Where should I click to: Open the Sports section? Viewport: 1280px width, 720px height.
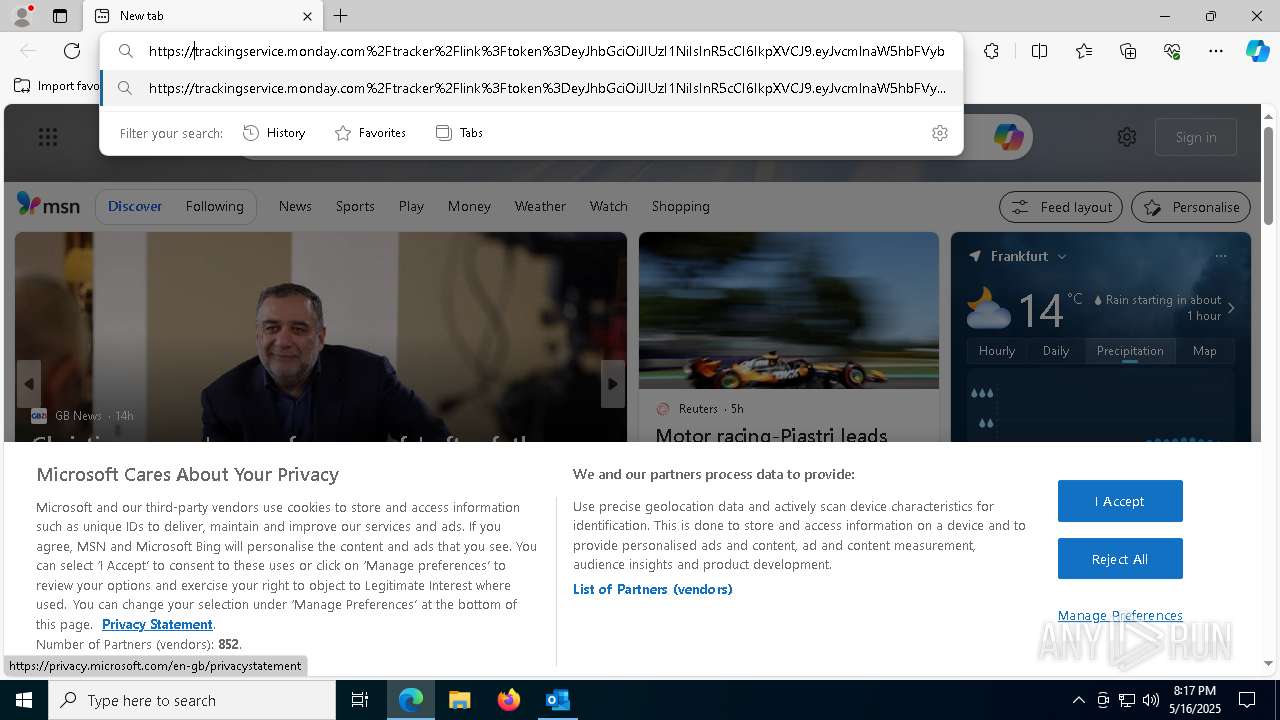[355, 206]
